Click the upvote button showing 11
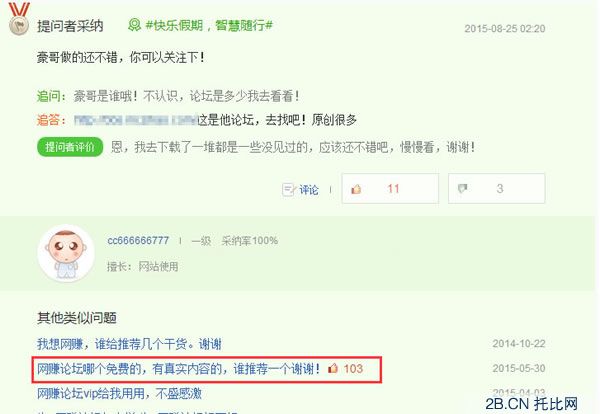The width and height of the screenshot is (600, 414). 390,189
